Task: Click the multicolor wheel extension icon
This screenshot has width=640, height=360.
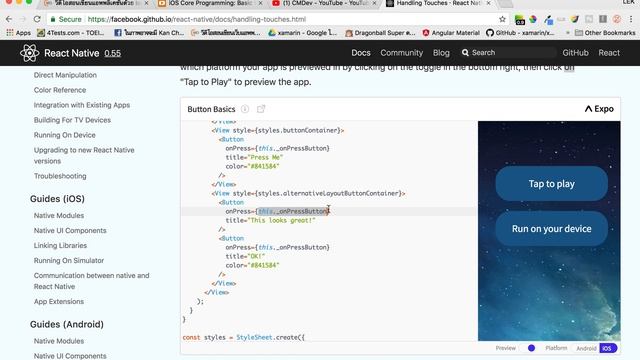Action: tap(533, 19)
